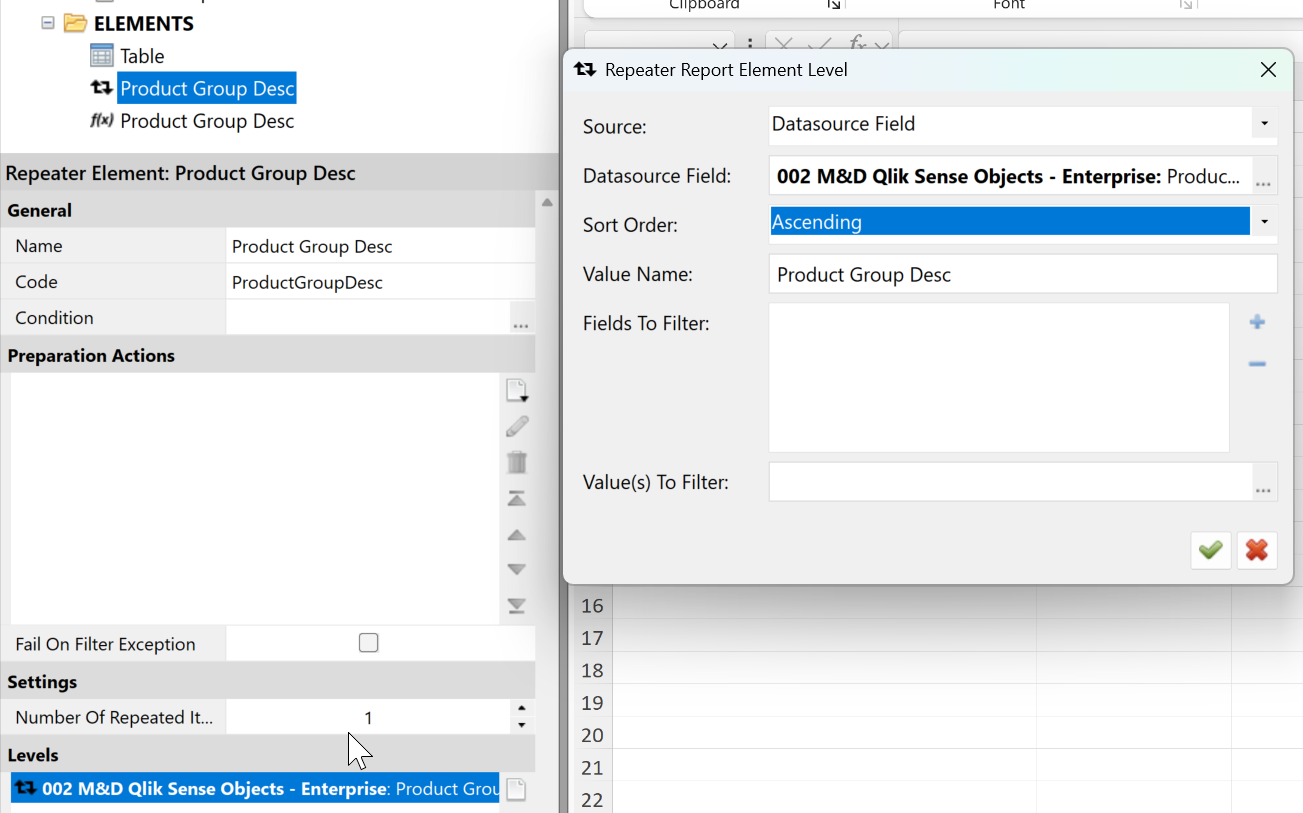Increase the Number Of Repeated Items value
Screen dimensions: 1303x813
521,709
